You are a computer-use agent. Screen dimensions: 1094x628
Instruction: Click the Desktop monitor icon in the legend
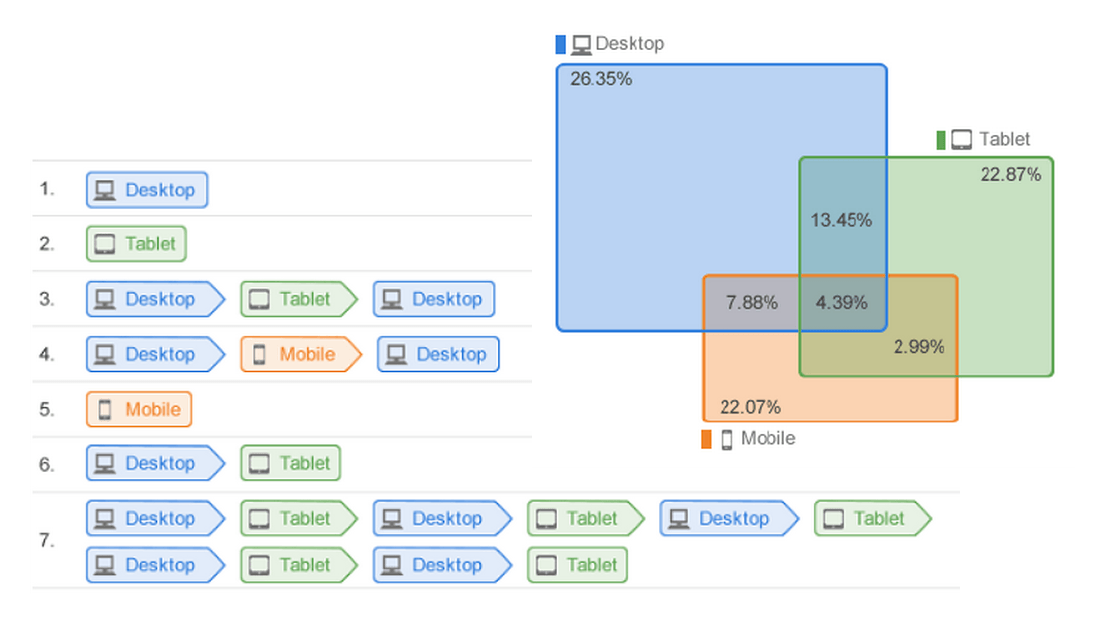(x=581, y=45)
